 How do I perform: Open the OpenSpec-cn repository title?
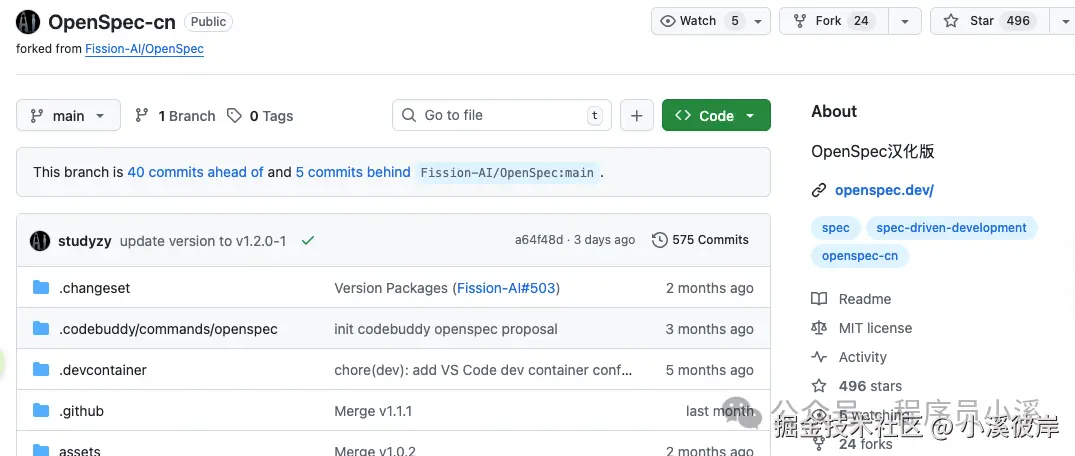click(112, 22)
